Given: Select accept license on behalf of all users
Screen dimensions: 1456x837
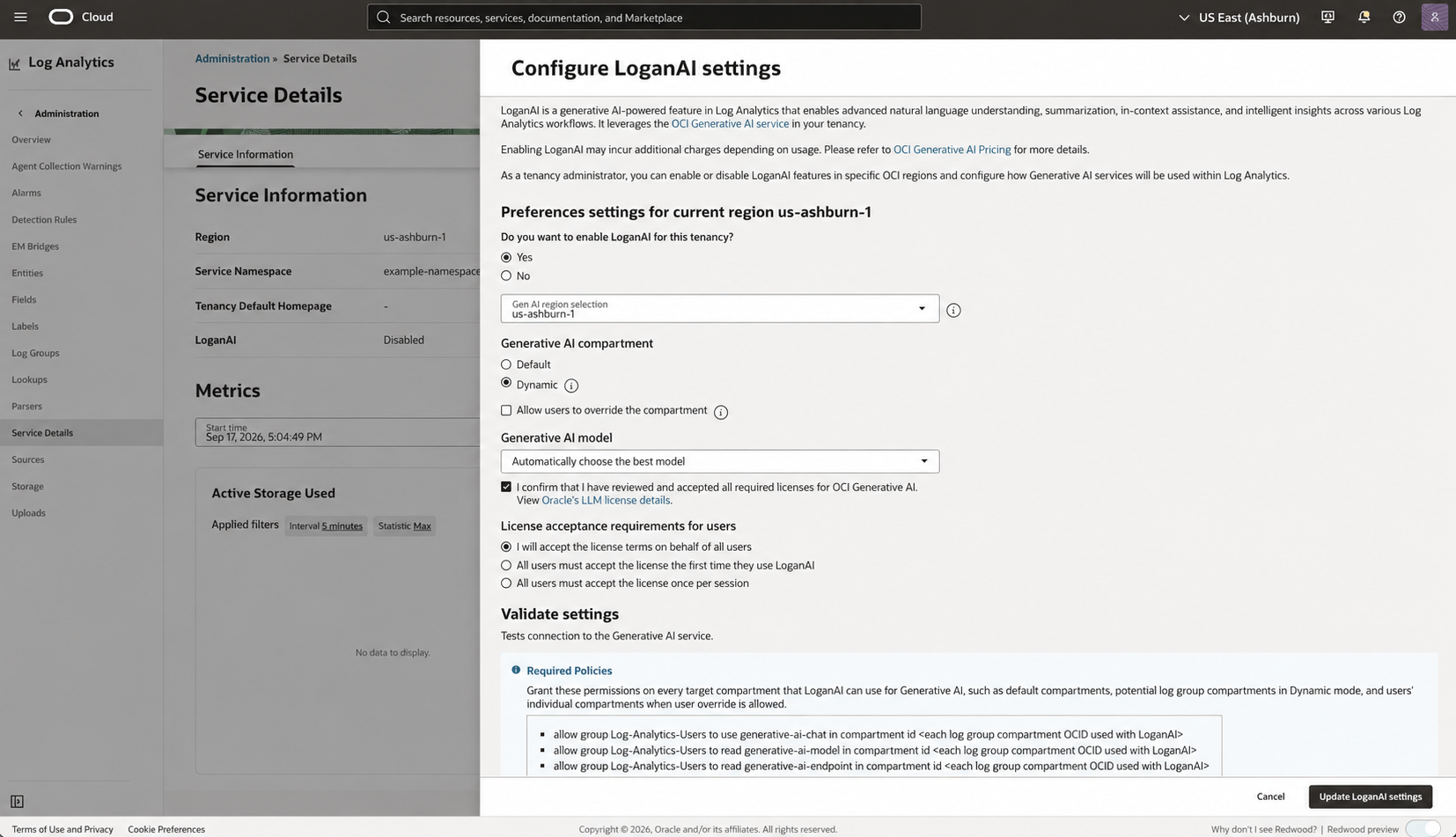Looking at the screenshot, I should click(x=506, y=547).
